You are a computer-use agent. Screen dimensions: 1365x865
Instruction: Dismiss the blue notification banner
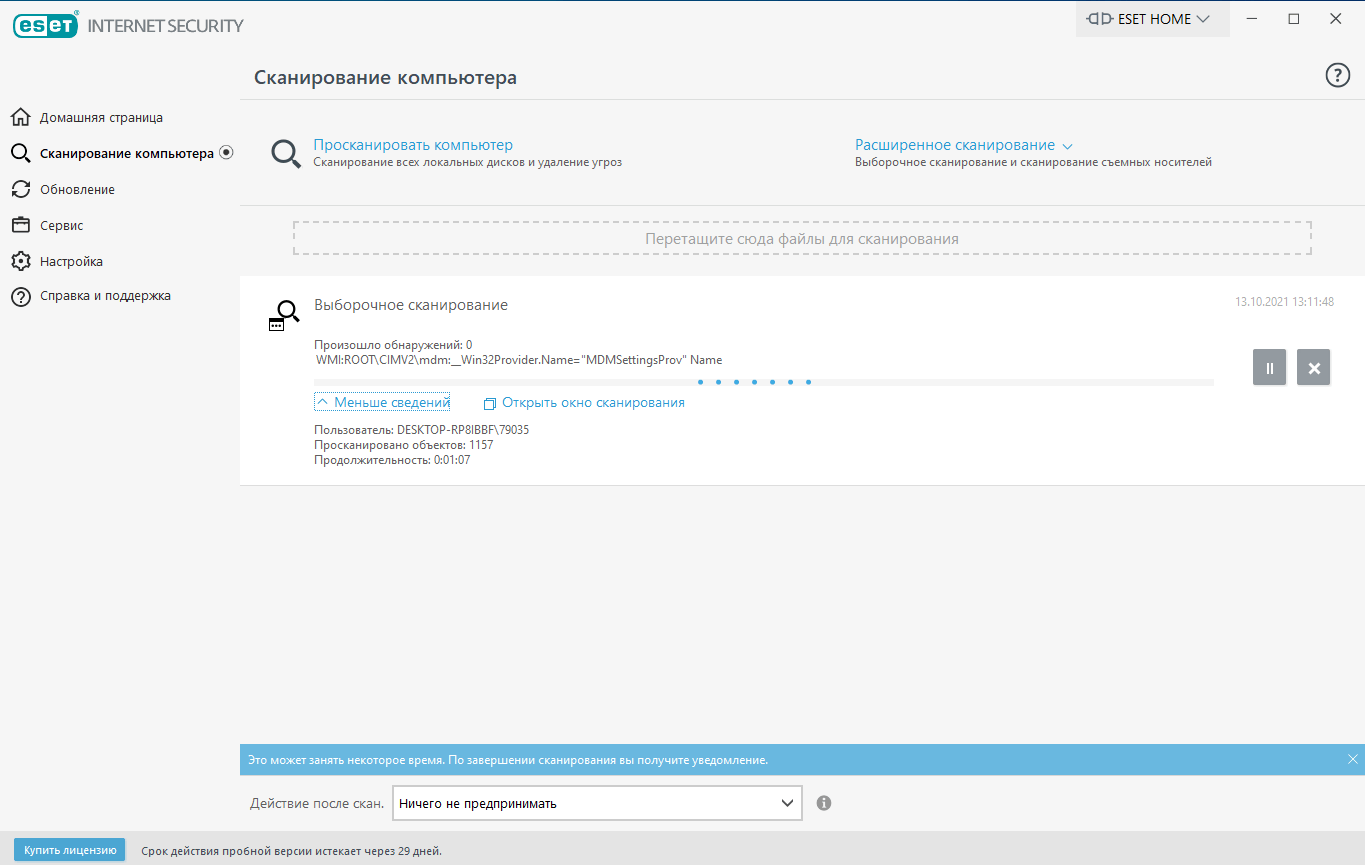pos(1352,759)
